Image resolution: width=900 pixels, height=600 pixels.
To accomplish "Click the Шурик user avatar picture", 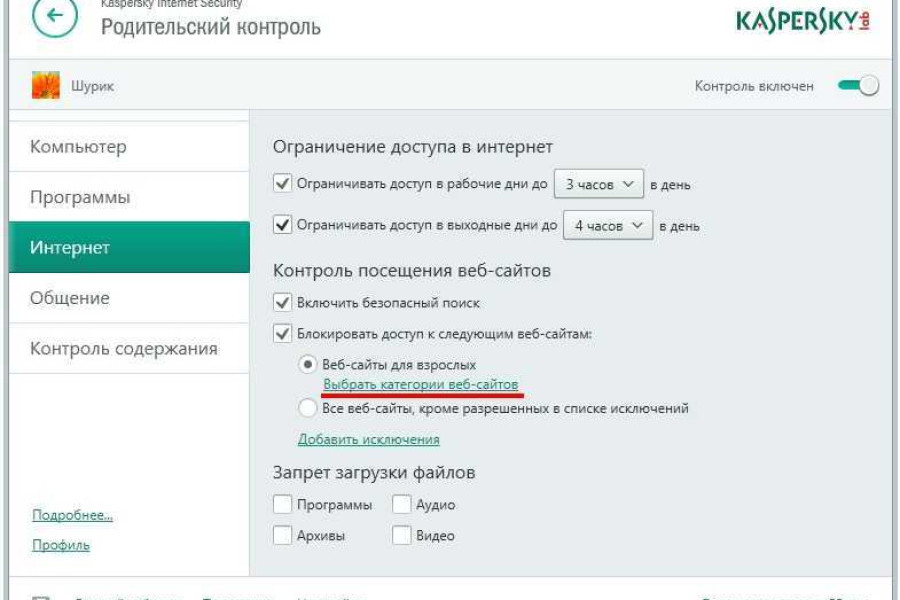I will coord(46,86).
